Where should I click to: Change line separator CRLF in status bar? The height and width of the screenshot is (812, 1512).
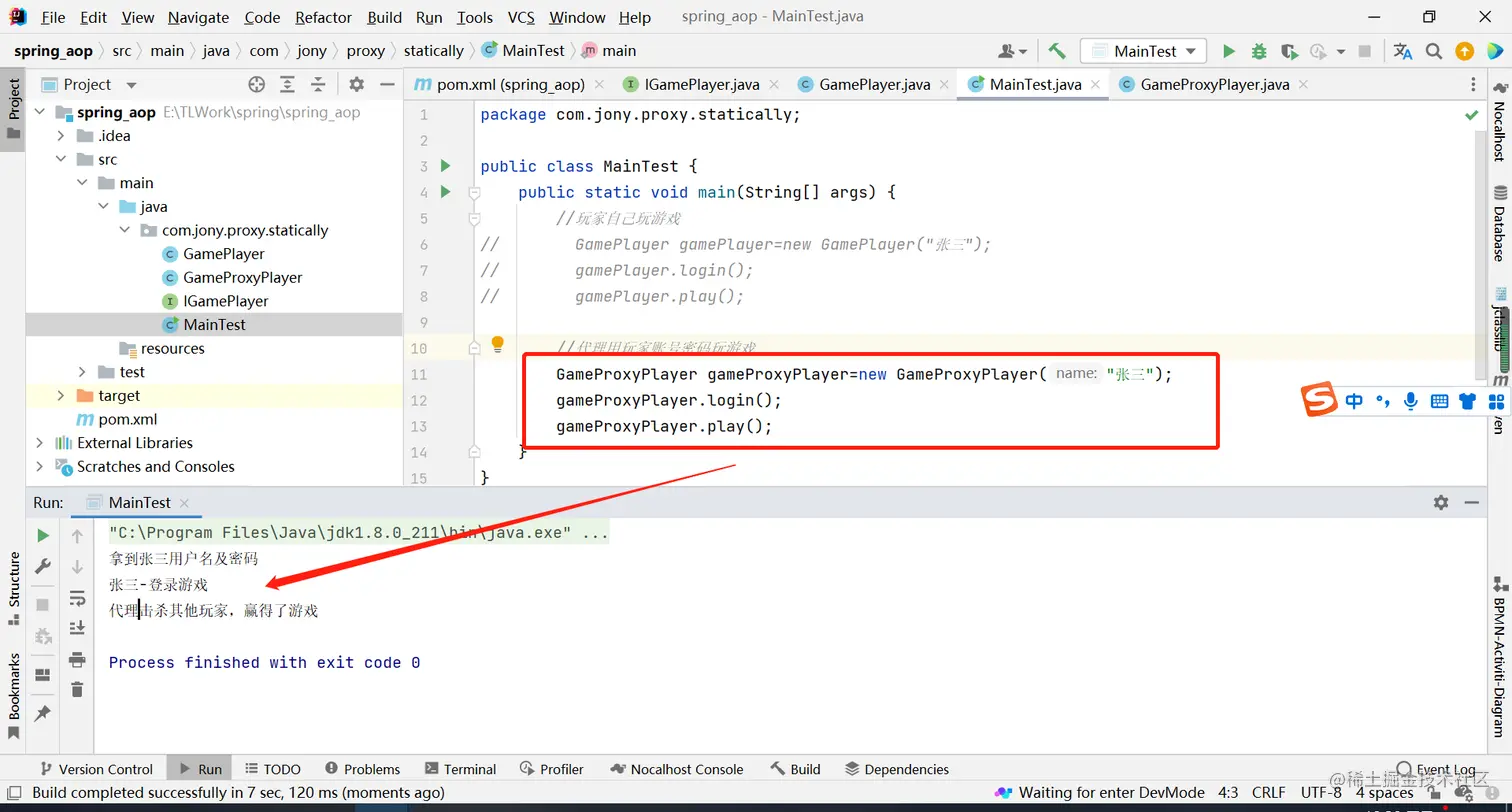[x=1269, y=793]
